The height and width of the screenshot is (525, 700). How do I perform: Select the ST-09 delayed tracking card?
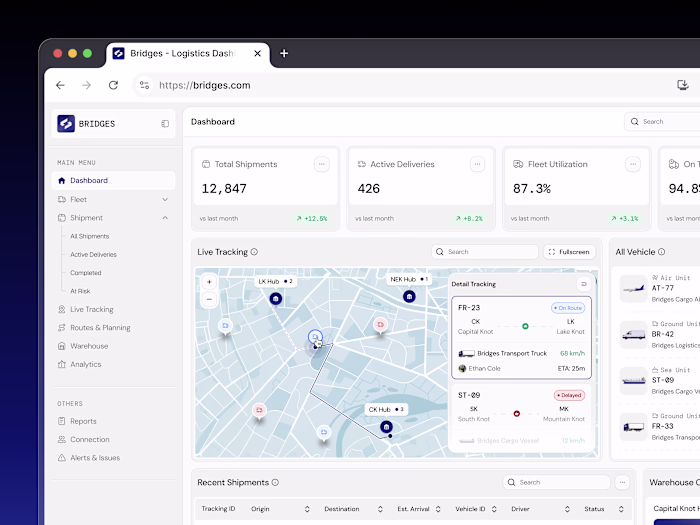pos(521,418)
